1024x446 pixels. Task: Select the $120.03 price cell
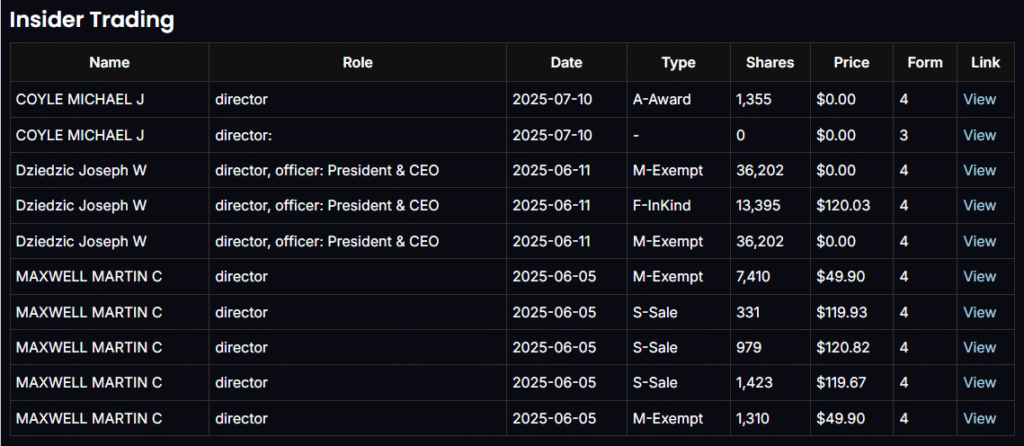pyautogui.click(x=843, y=206)
